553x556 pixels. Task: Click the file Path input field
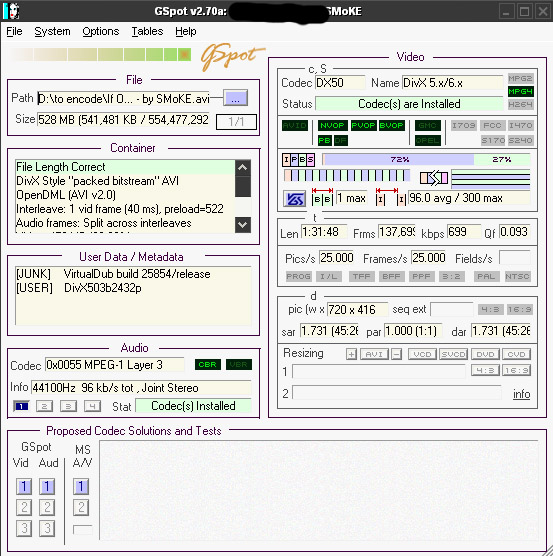click(x=123, y=98)
